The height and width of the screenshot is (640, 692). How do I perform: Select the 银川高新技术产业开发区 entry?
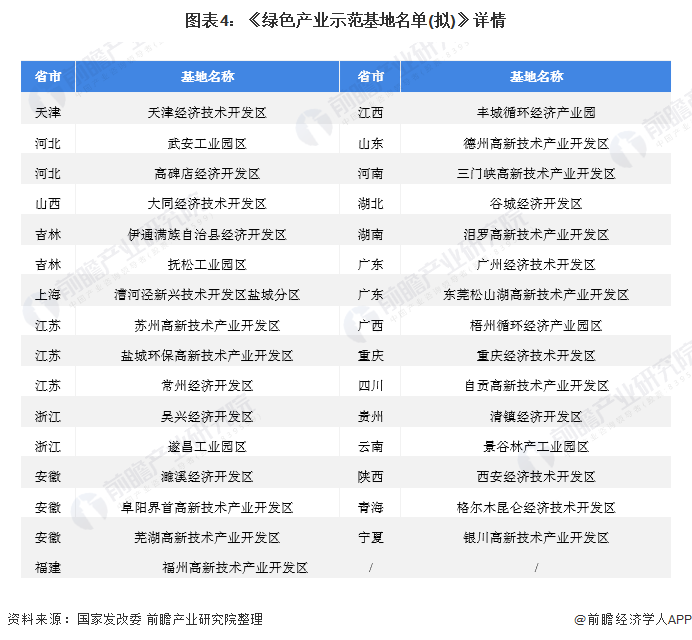click(536, 537)
